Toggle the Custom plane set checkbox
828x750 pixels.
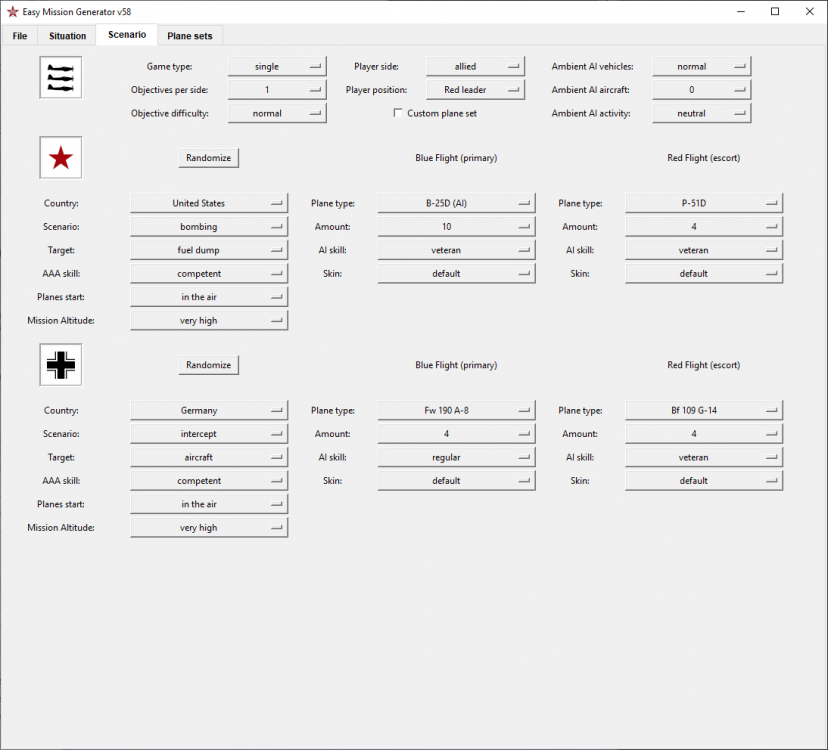pyautogui.click(x=398, y=113)
